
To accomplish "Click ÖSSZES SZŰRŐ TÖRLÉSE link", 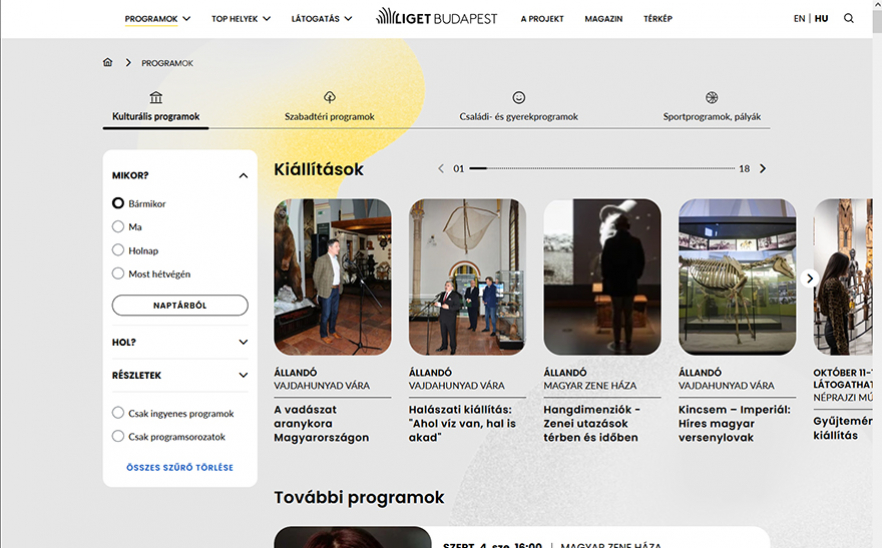I will 180,468.
